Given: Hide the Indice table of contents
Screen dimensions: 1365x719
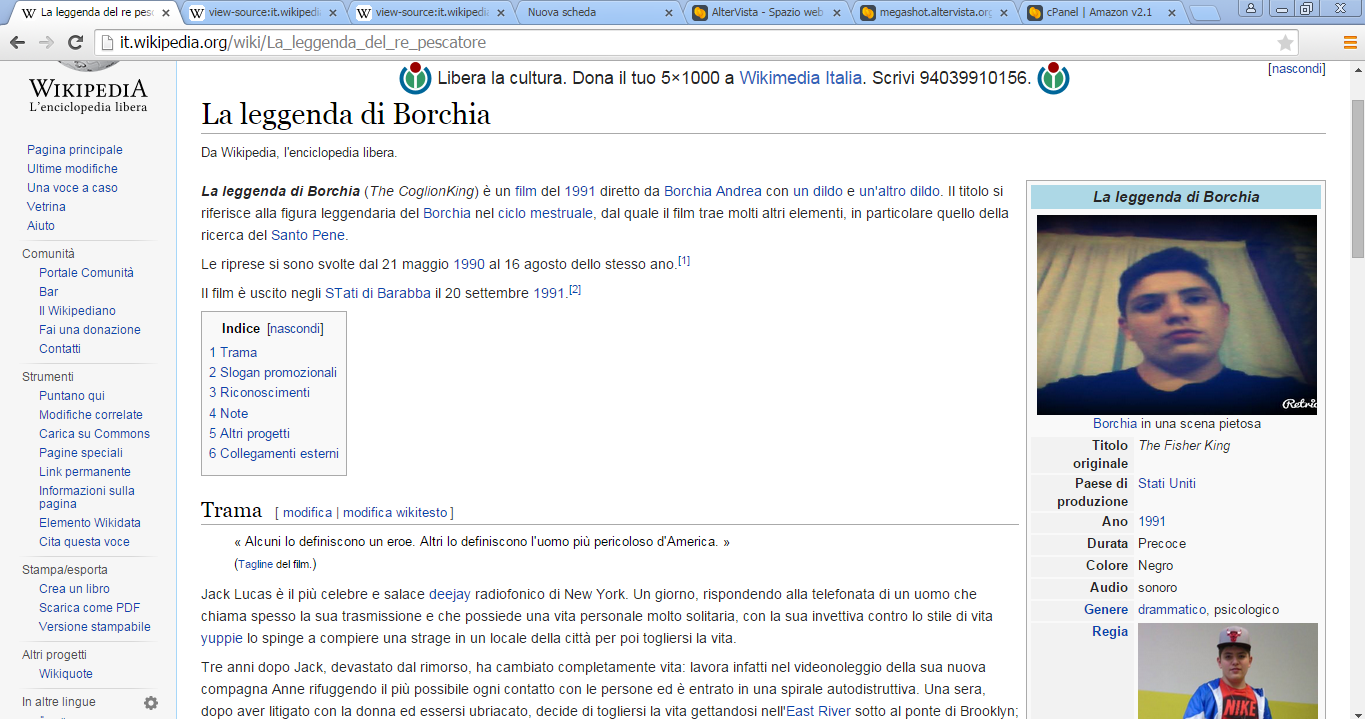Looking at the screenshot, I should 295,328.
